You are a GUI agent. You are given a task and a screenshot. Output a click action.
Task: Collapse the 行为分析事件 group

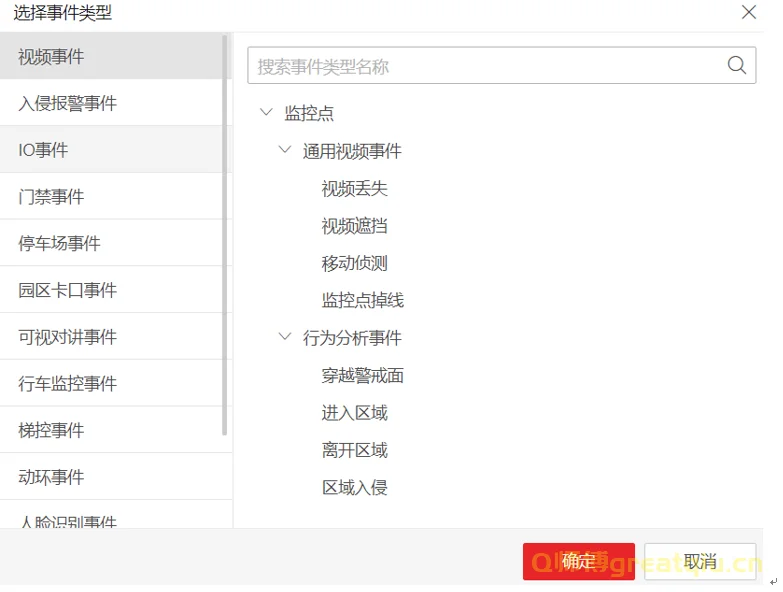tap(285, 338)
